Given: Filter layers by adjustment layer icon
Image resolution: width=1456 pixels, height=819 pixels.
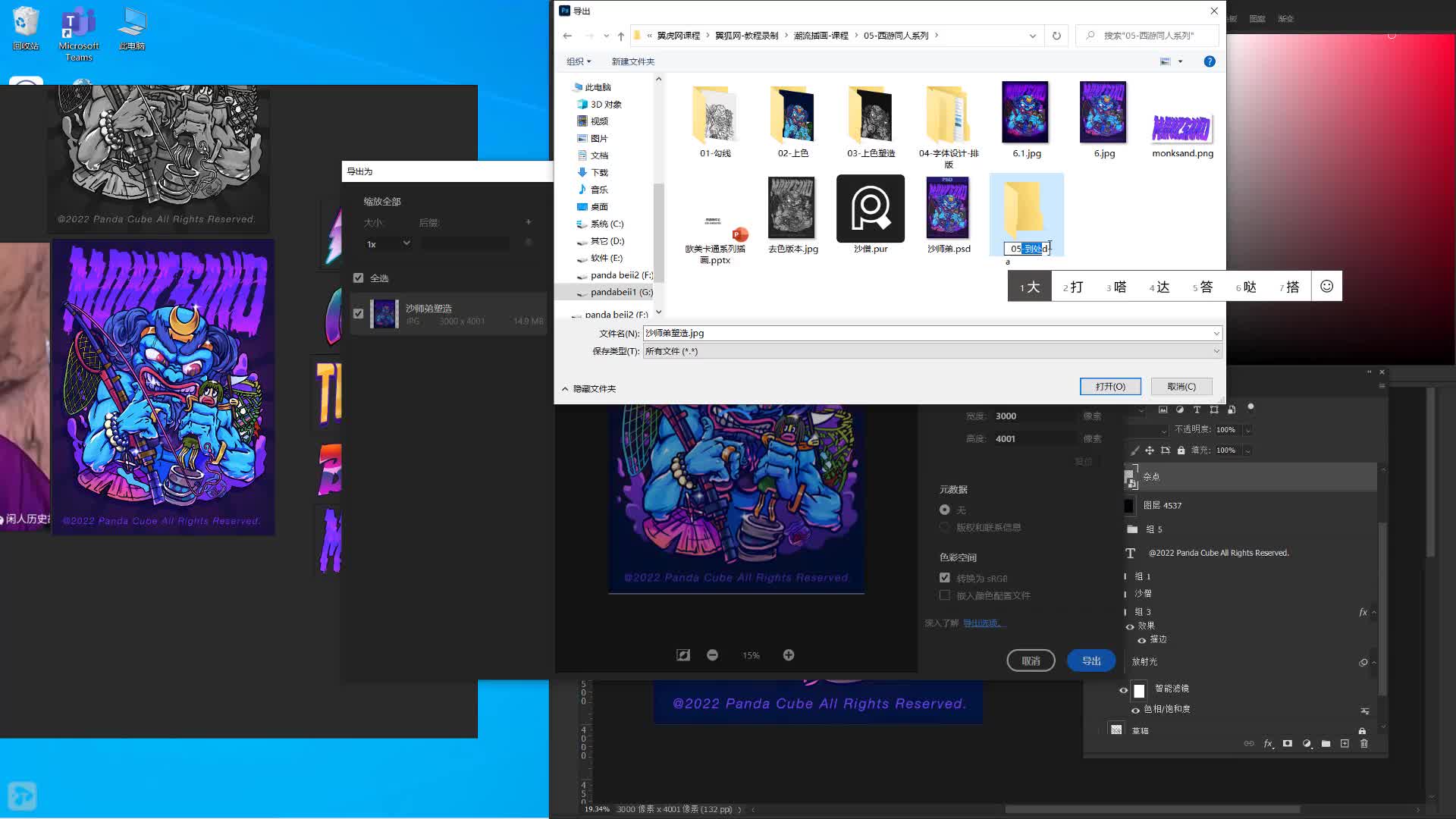Looking at the screenshot, I should click(1180, 409).
